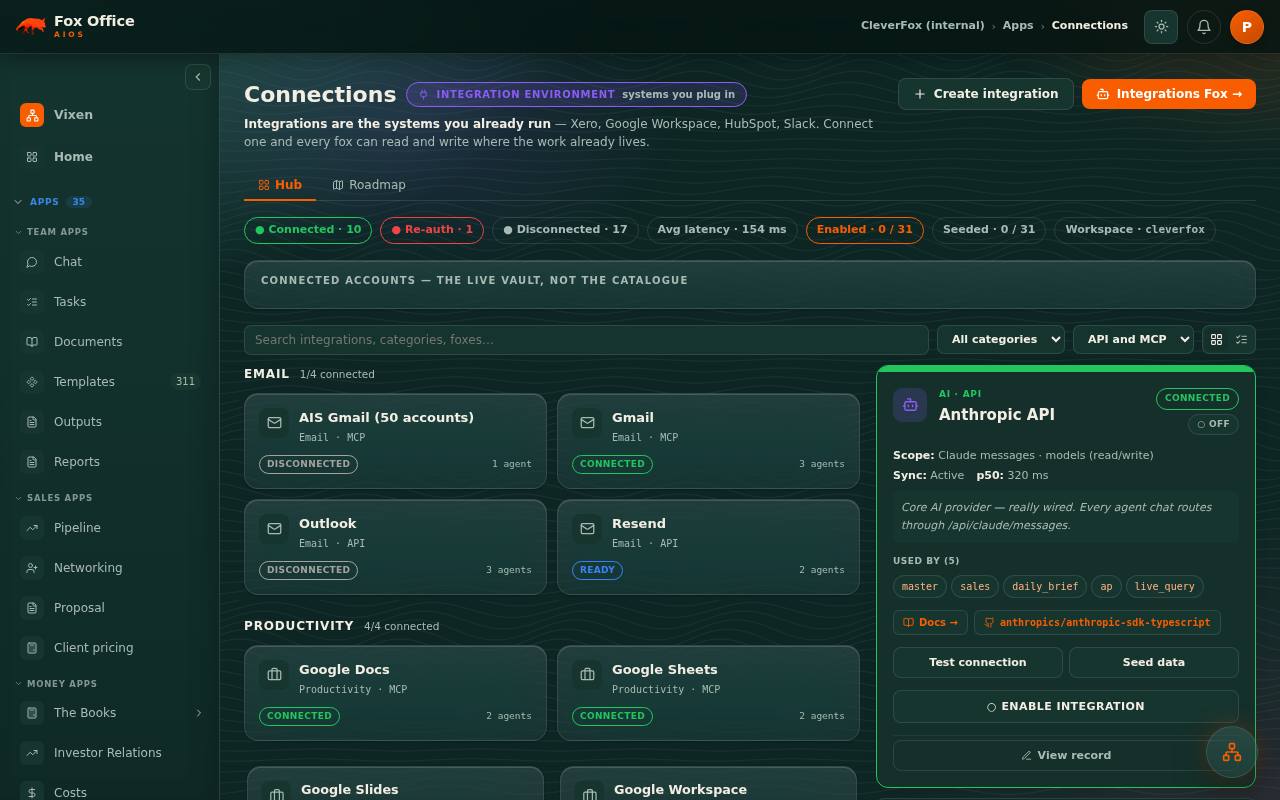Click the Pipeline trend icon
The image size is (1280, 800).
[x=32, y=528]
